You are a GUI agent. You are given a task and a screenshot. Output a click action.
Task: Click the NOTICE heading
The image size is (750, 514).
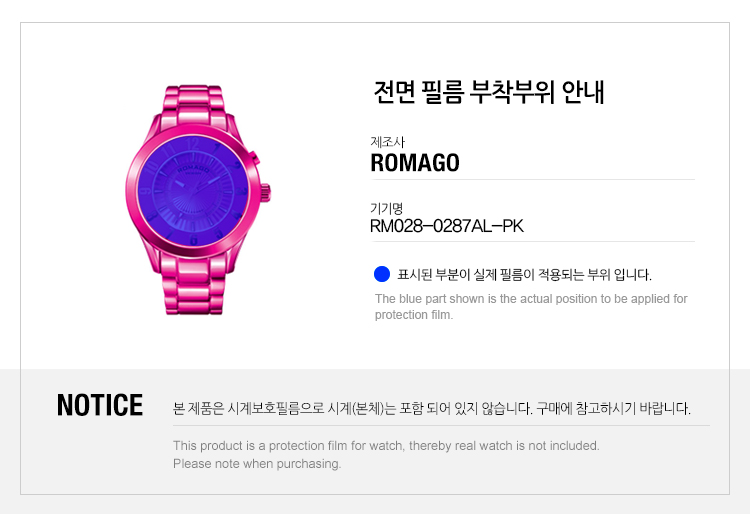[99, 405]
